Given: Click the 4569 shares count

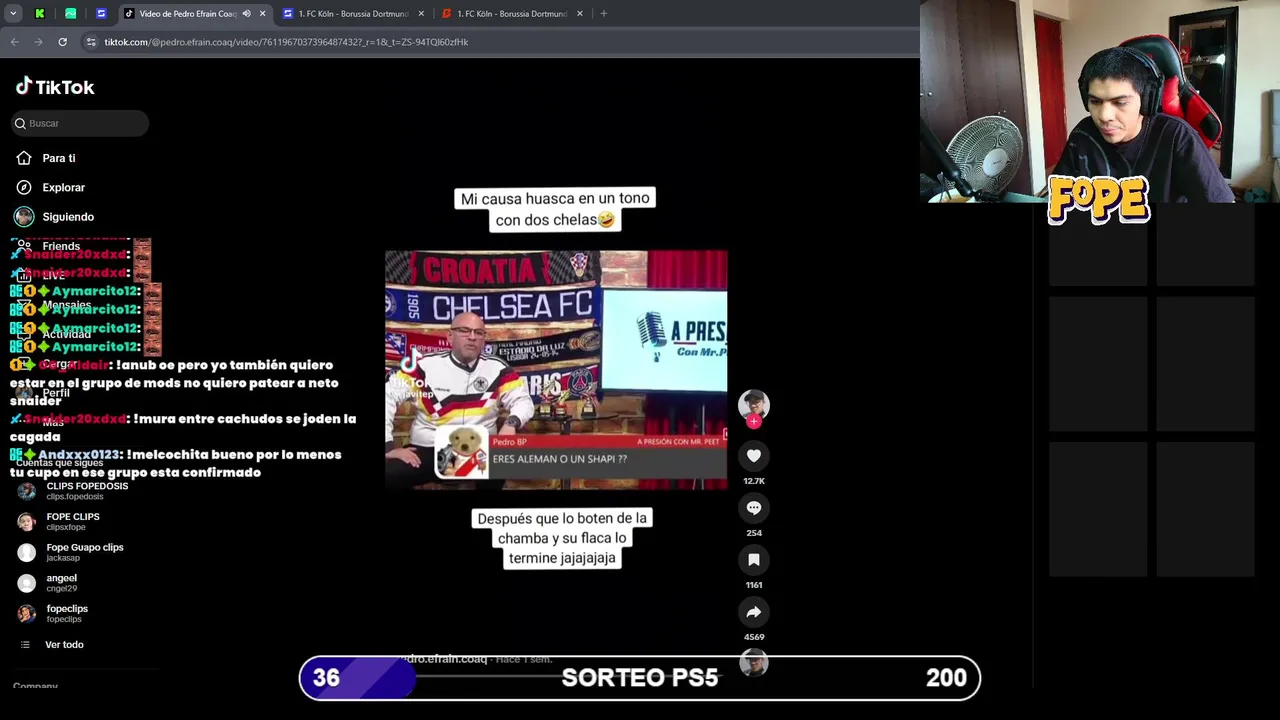Looking at the screenshot, I should (754, 637).
